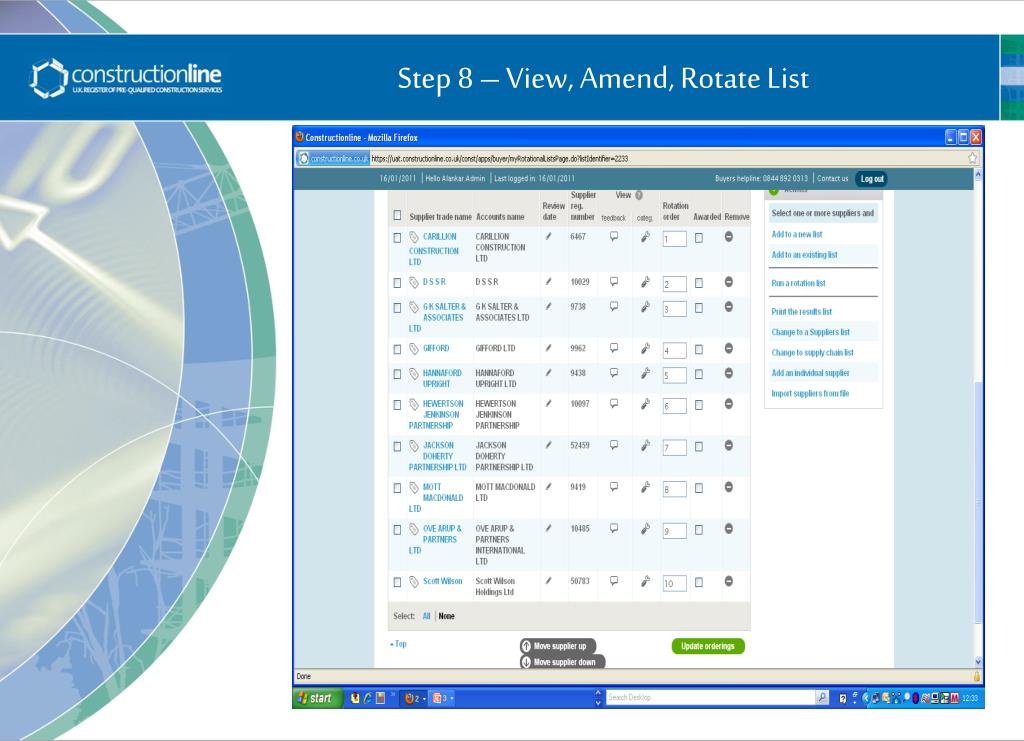Click the page scrollbar down arrow
The height and width of the screenshot is (741, 1024).
tap(978, 661)
